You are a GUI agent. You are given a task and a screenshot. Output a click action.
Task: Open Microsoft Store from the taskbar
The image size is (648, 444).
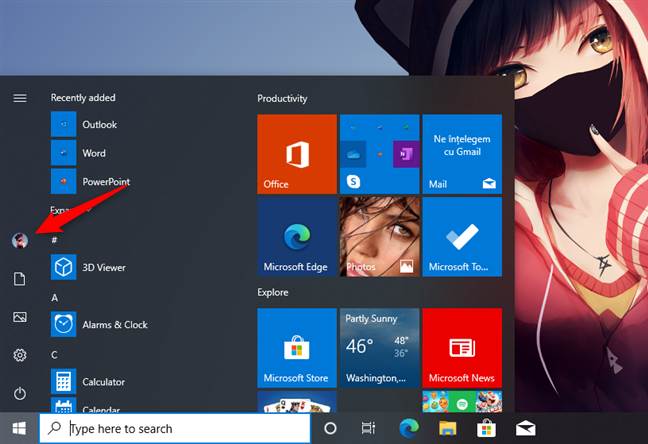coord(486,428)
